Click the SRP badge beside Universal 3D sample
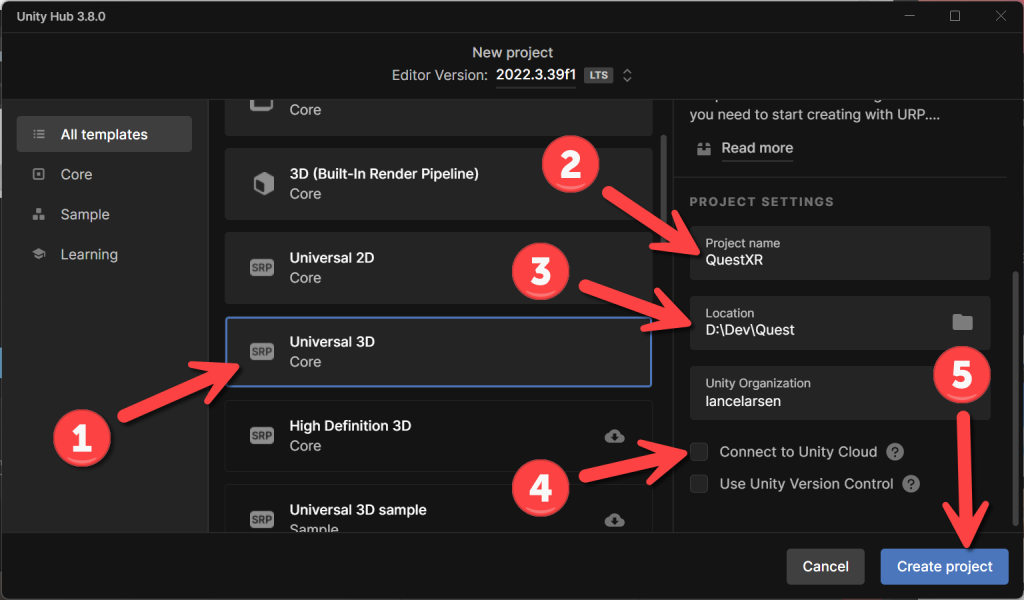 [x=262, y=520]
